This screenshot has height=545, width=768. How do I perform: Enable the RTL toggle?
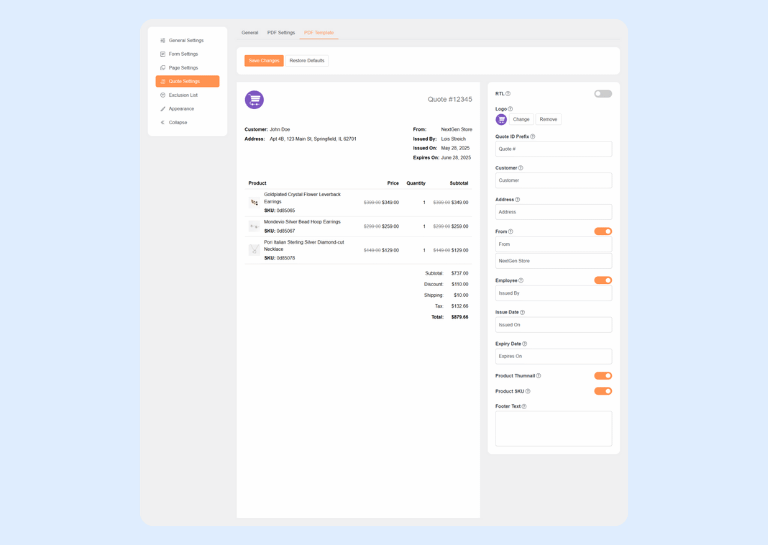click(x=603, y=94)
